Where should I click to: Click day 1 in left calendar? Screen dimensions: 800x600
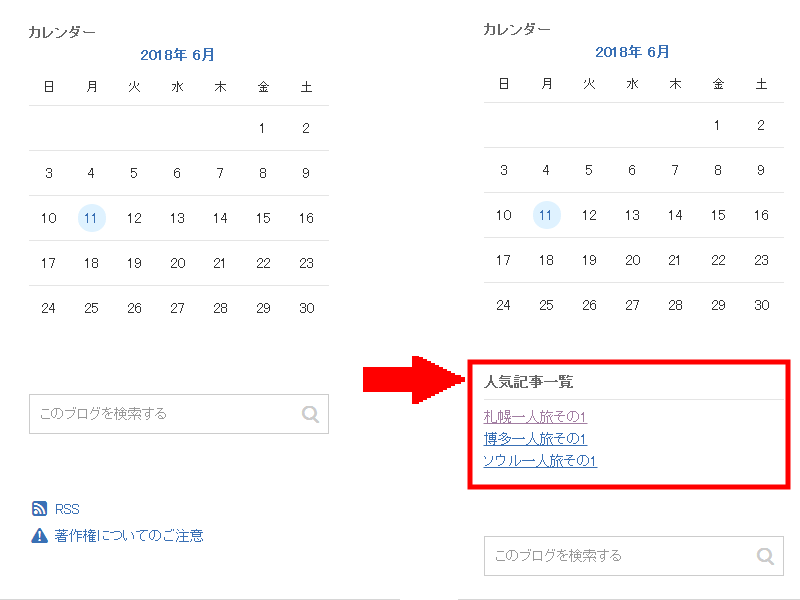click(x=262, y=128)
